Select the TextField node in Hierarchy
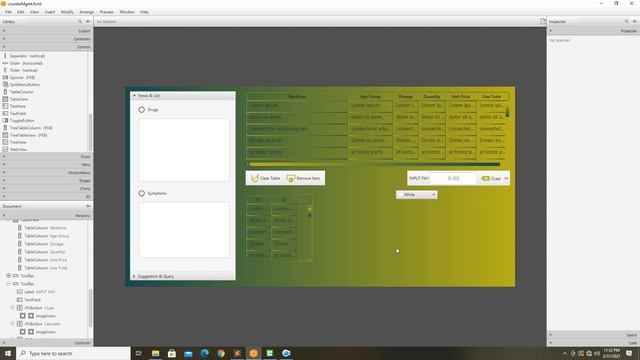Image resolution: width=640 pixels, height=360 pixels. pos(29,300)
